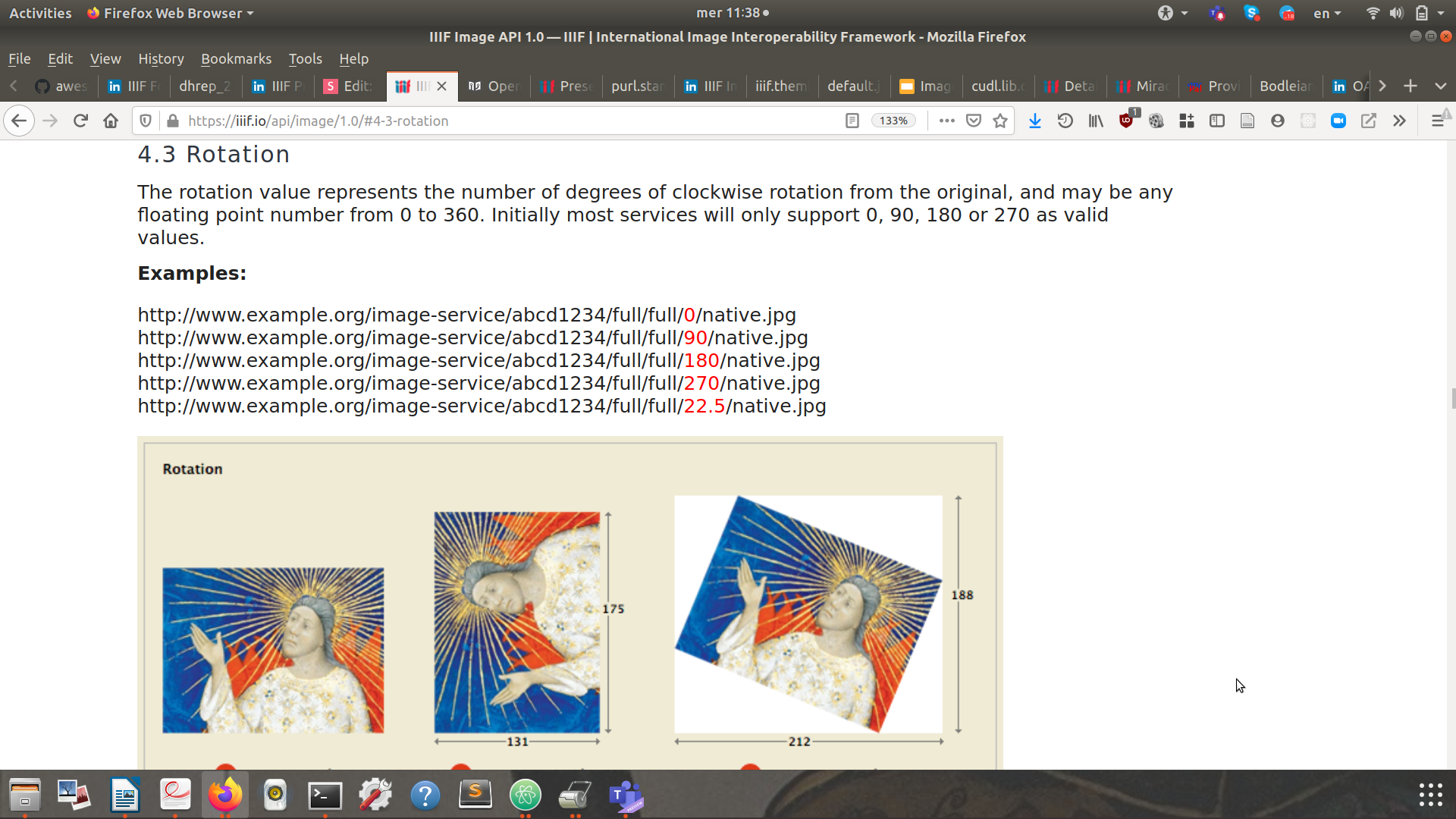
Task: Open the uBlock Origin extension popup
Action: (1127, 119)
